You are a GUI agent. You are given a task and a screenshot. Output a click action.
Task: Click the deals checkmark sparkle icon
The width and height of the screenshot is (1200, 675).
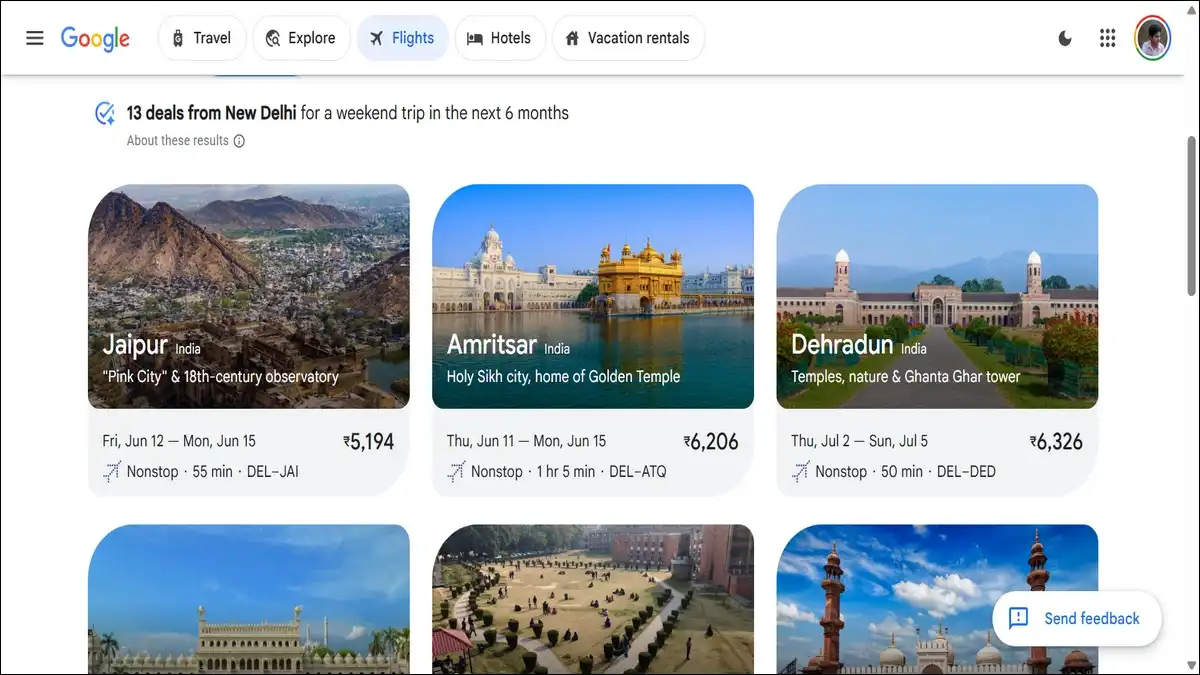pyautogui.click(x=105, y=113)
